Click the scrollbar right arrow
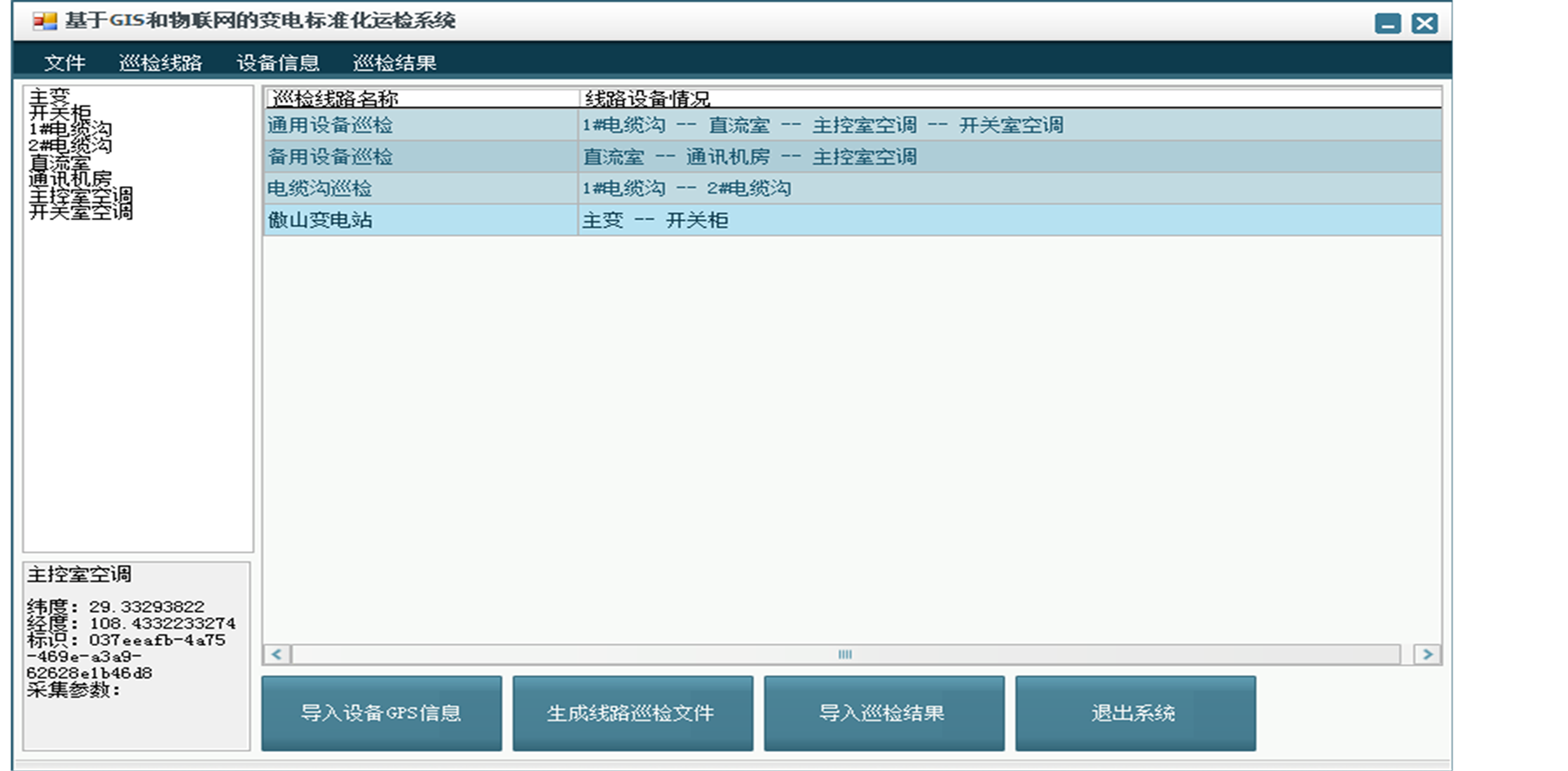Image resolution: width=1568 pixels, height=771 pixels. (1426, 654)
